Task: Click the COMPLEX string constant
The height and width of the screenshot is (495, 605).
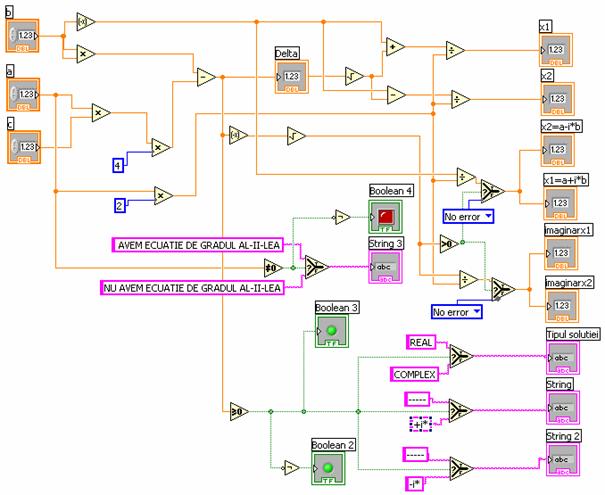Action: 415,374
